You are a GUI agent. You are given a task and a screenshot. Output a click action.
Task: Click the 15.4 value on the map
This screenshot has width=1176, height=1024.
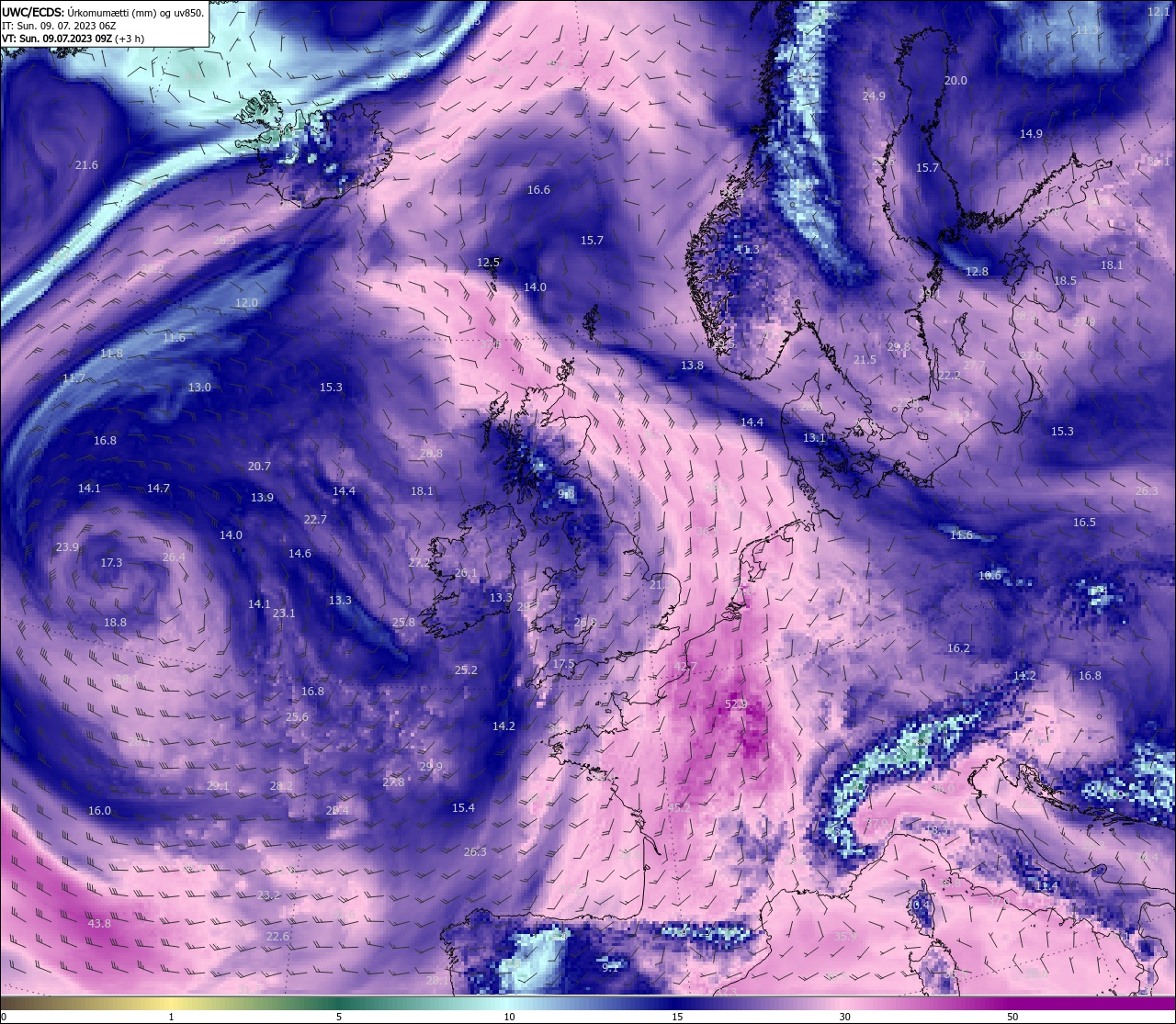click(x=463, y=808)
